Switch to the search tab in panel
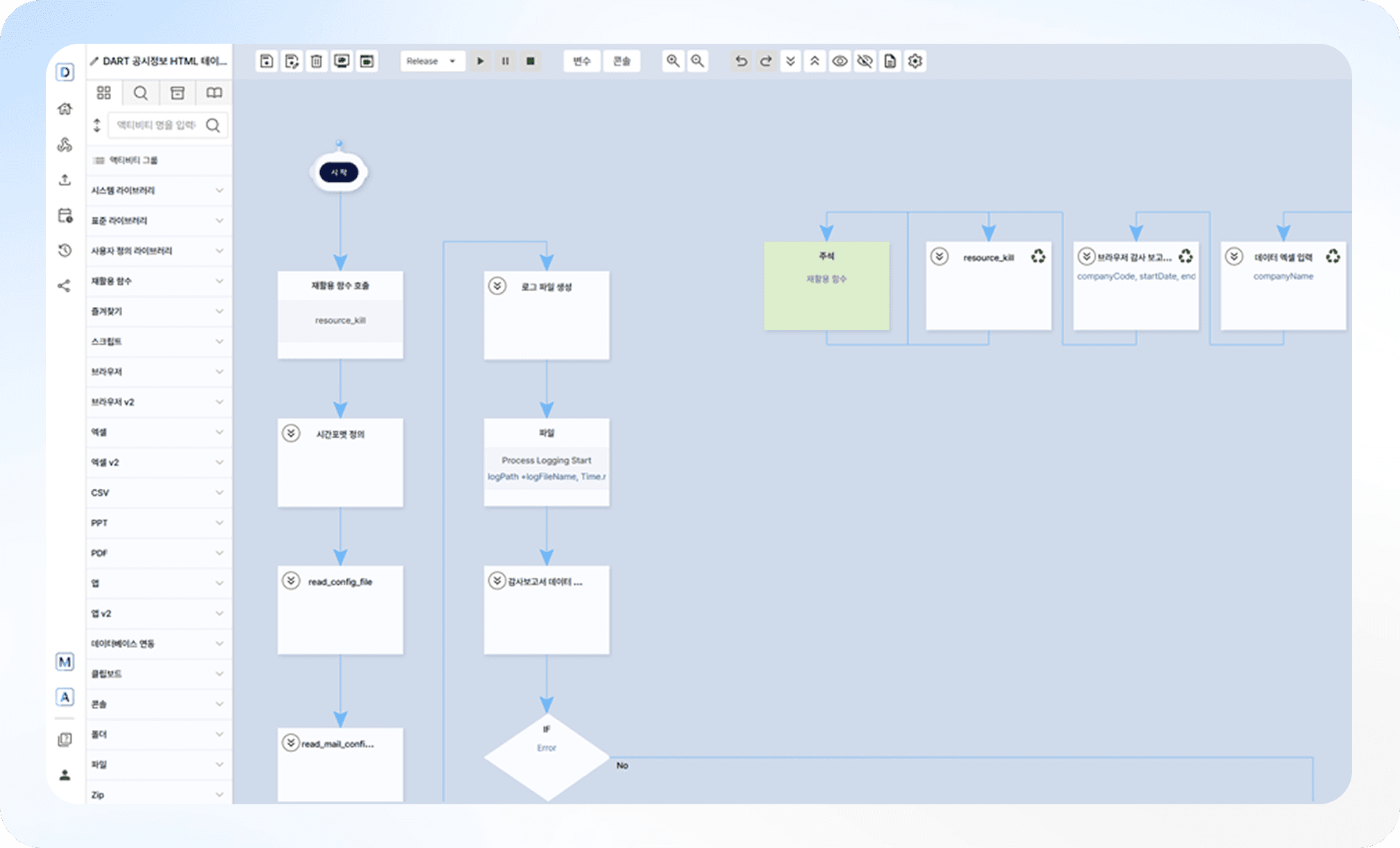 pos(140,92)
